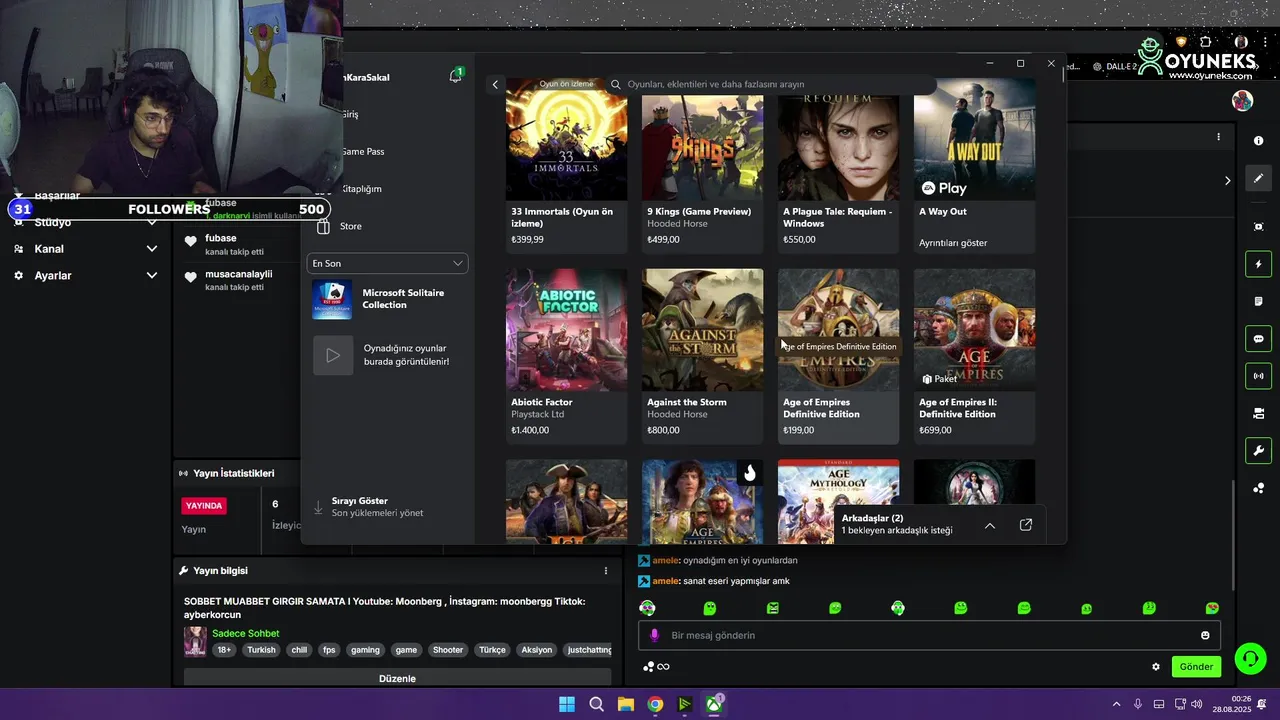Open Against the Storm game card
This screenshot has height=720, width=1280.
click(x=702, y=356)
